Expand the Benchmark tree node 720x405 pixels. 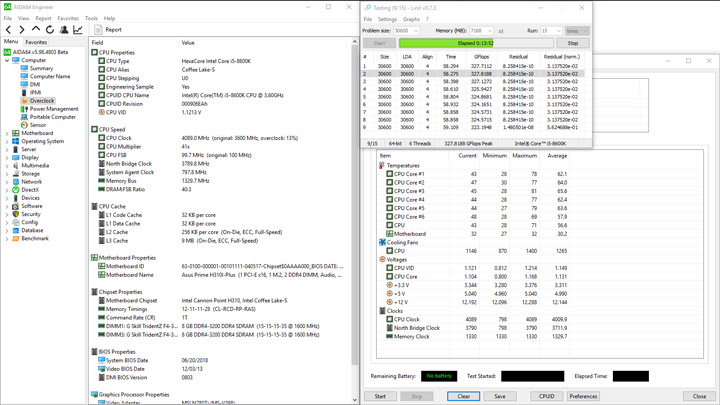click(x=7, y=239)
